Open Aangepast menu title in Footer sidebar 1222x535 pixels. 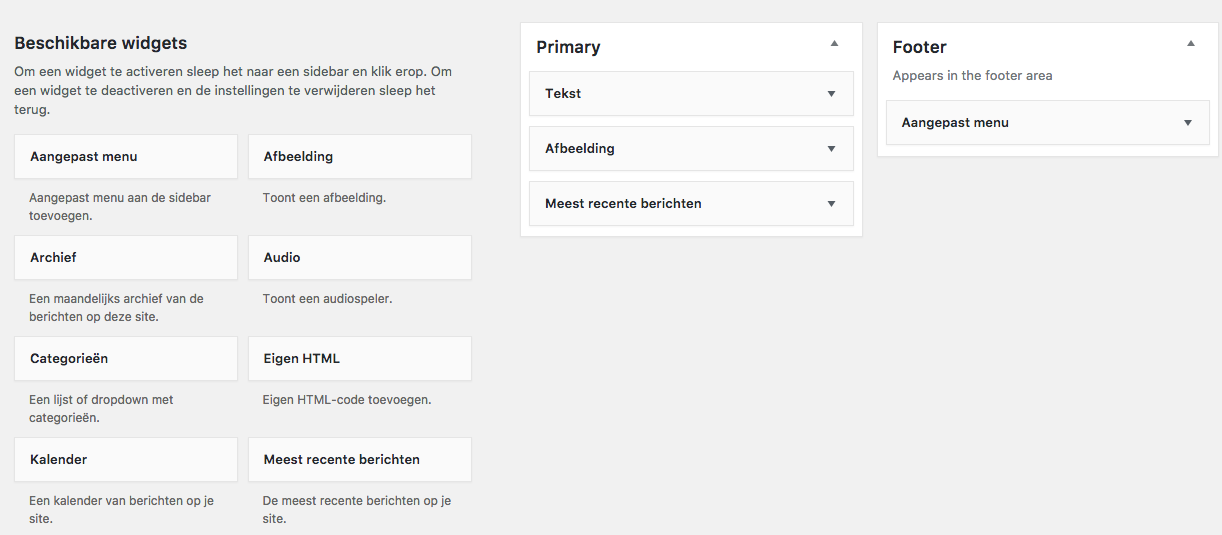[x=955, y=123]
